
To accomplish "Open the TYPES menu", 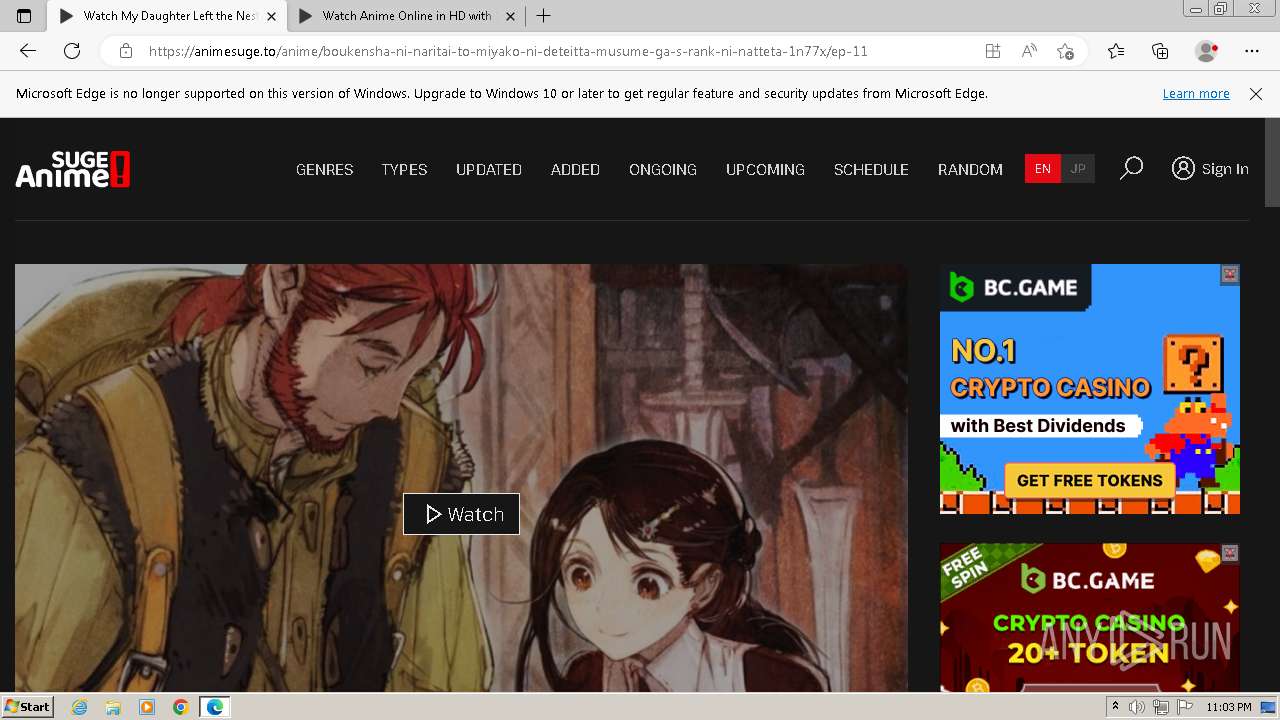I will (404, 169).
